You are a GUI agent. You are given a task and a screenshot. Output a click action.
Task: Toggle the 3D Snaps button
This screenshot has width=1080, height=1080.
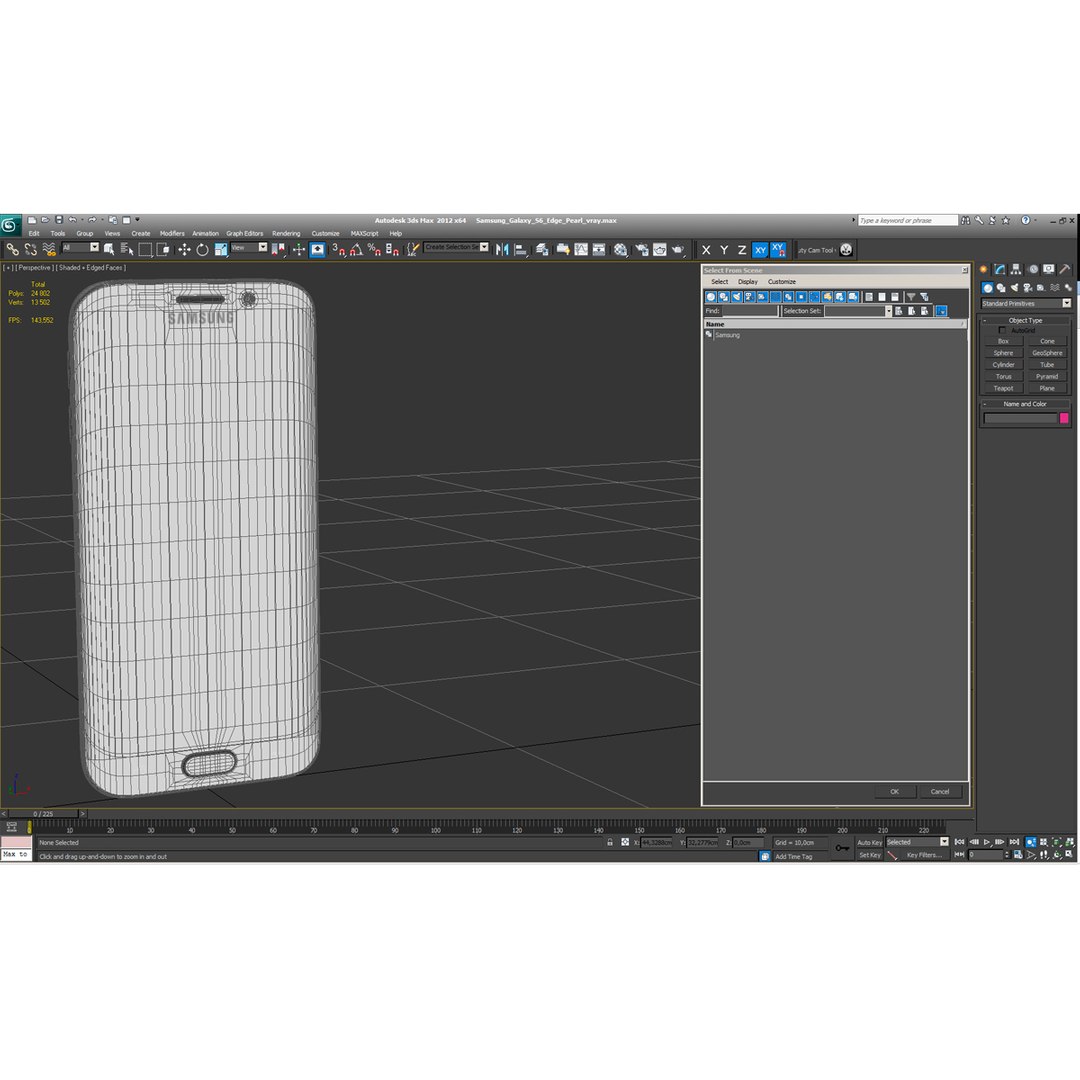click(338, 249)
